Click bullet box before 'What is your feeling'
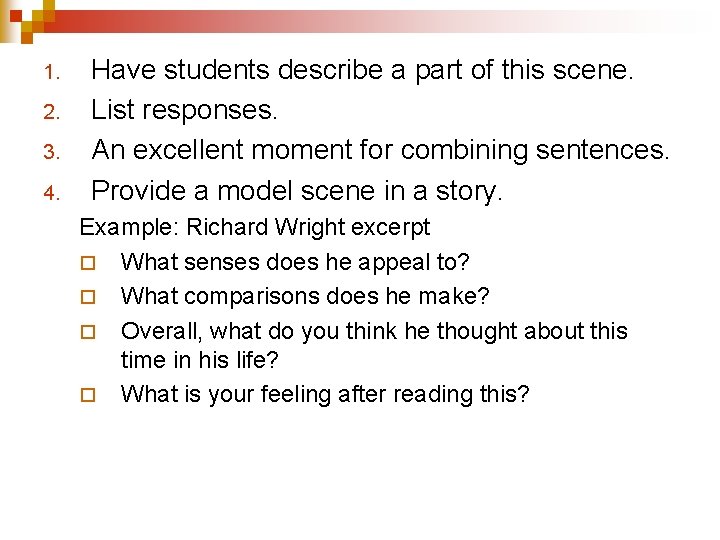This screenshot has height=540, width=720. 88,395
